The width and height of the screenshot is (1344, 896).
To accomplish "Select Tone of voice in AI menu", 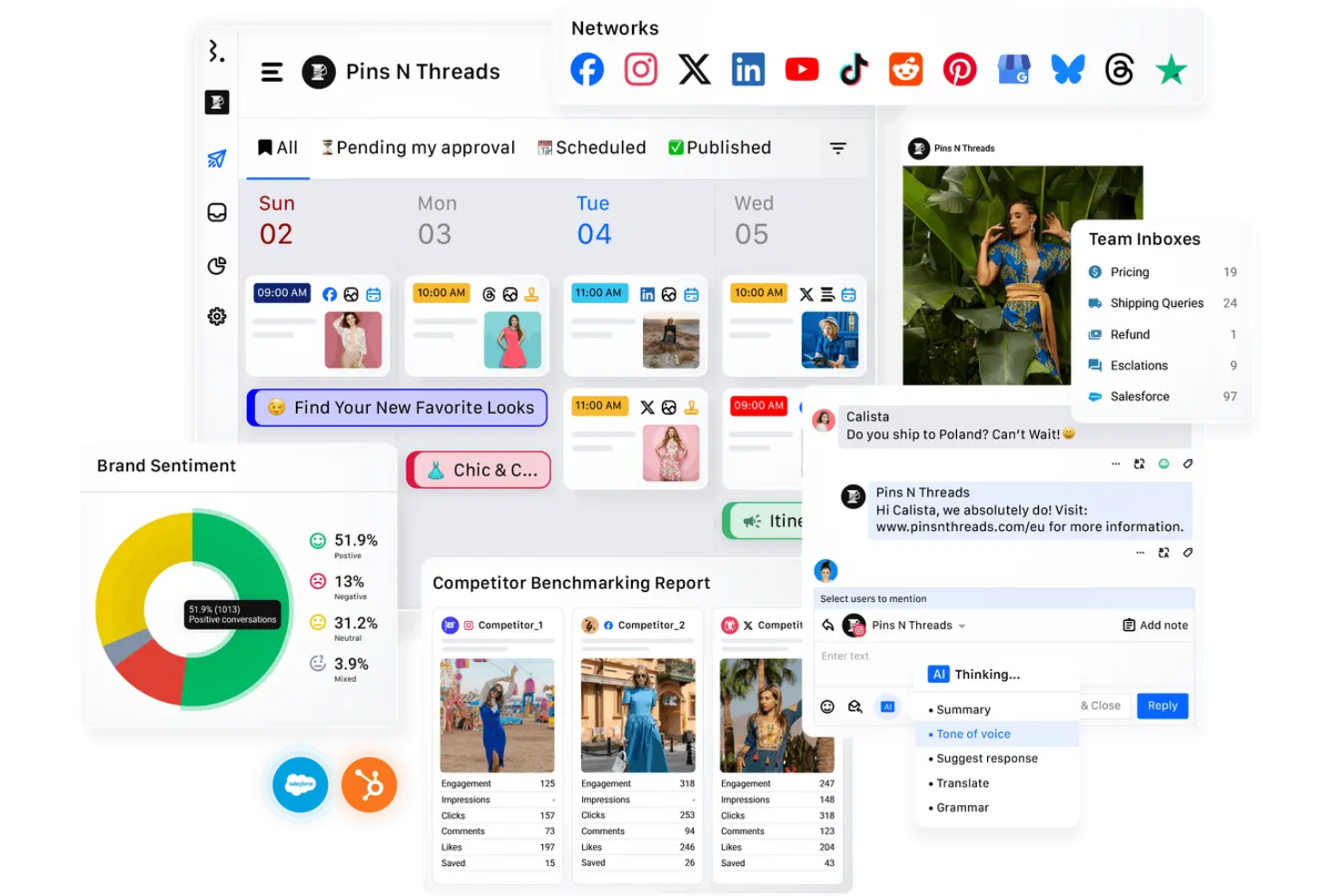I will (997, 734).
